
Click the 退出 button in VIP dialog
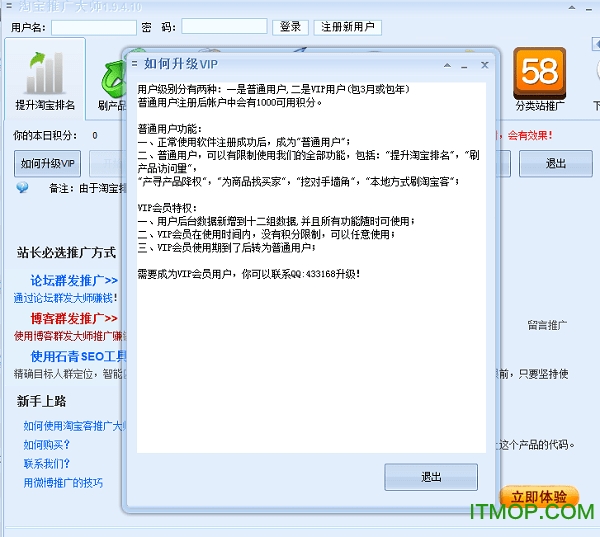pos(431,477)
